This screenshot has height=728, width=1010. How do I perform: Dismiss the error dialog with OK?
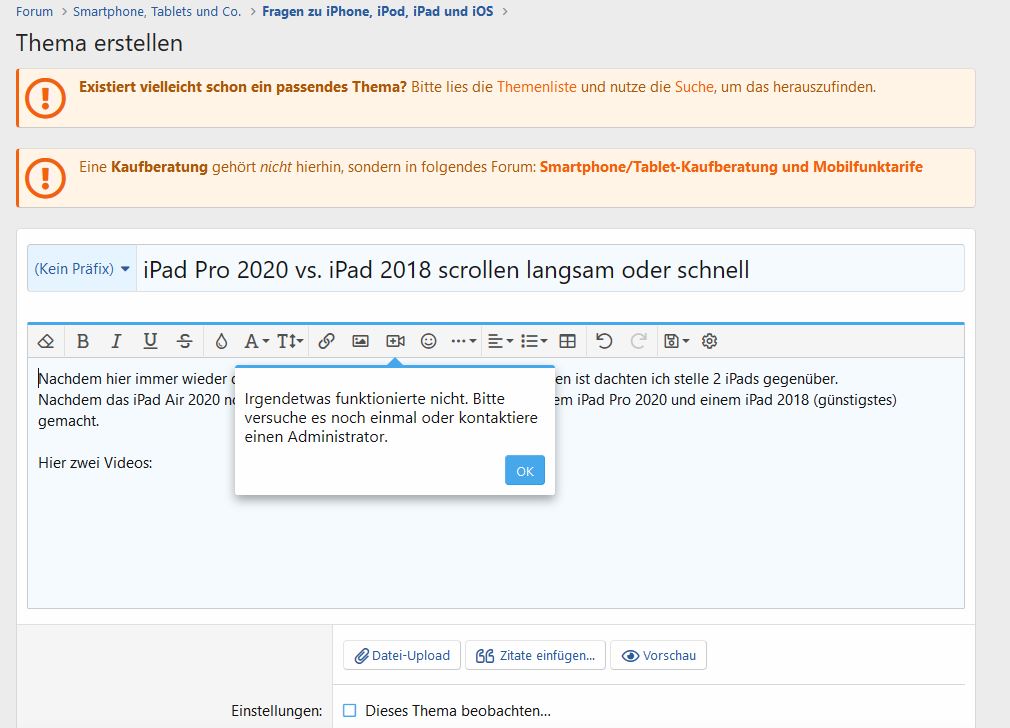[525, 470]
